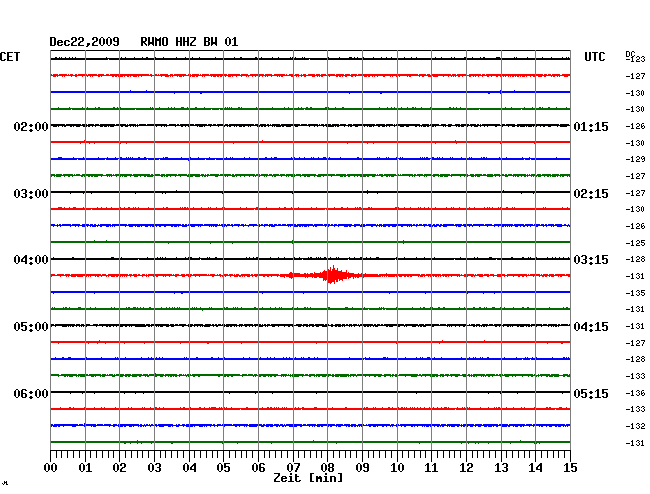Screen dimensions: 650x494
Task: Select minute tick label 06
Action: [x=258, y=467]
